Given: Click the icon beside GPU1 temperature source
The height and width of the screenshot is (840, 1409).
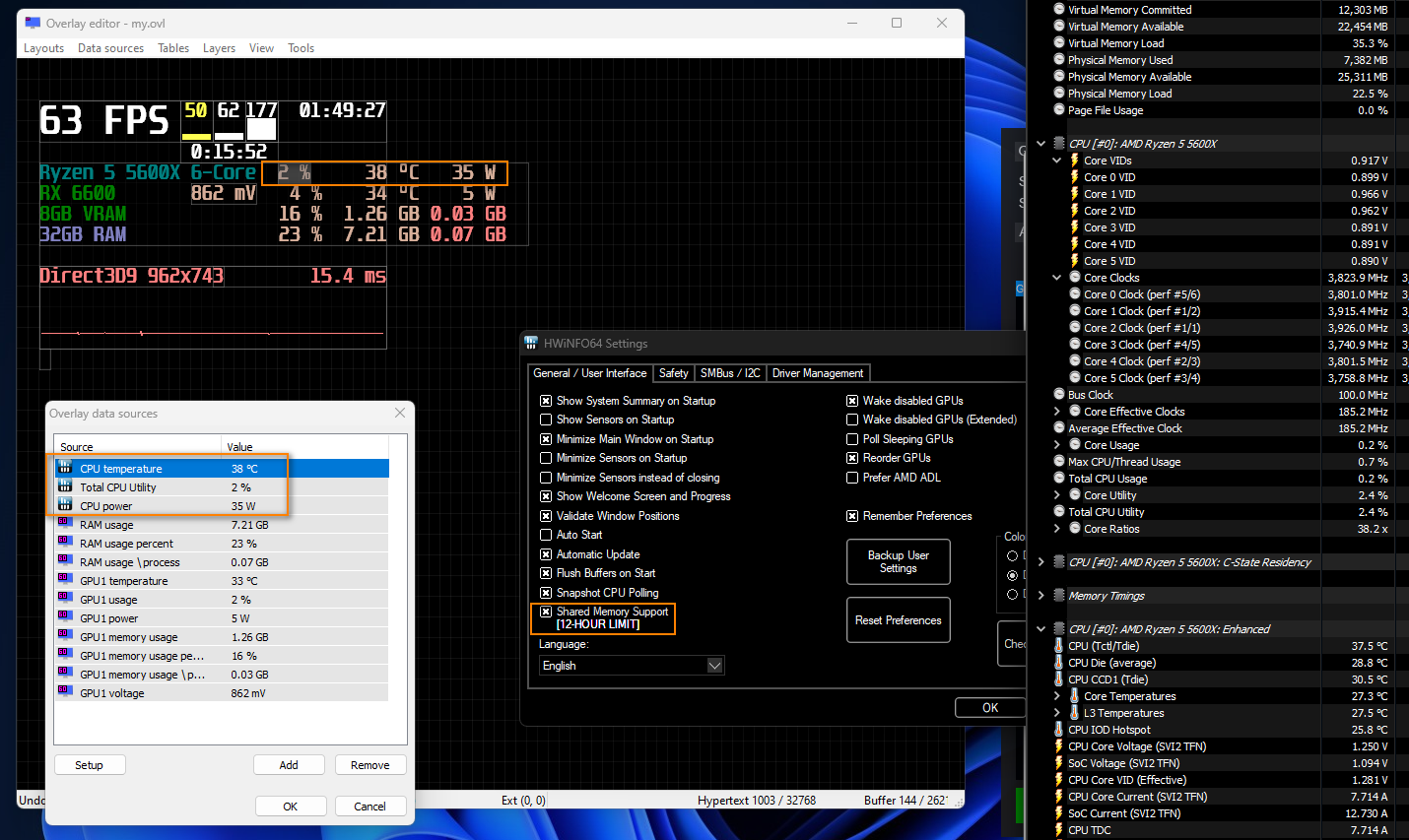Looking at the screenshot, I should pos(65,580).
